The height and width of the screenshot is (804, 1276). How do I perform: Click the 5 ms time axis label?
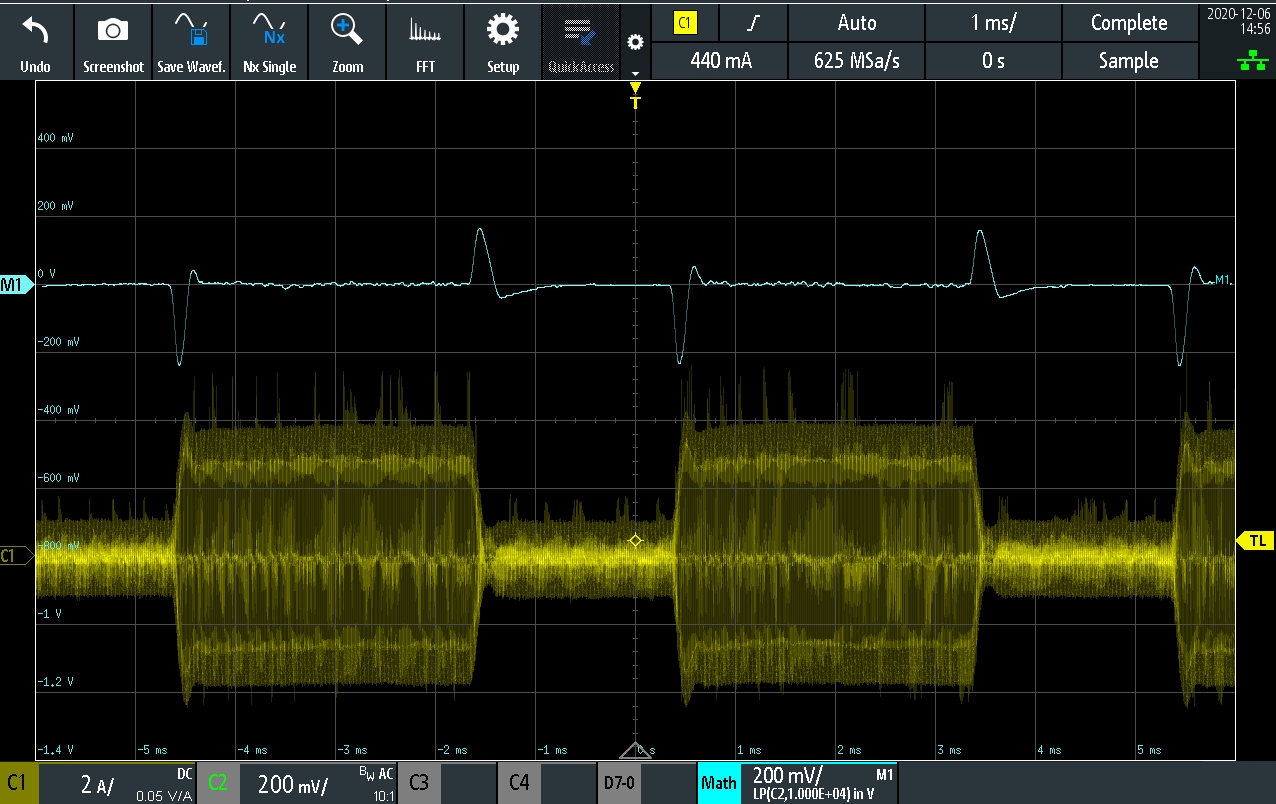pos(1149,750)
